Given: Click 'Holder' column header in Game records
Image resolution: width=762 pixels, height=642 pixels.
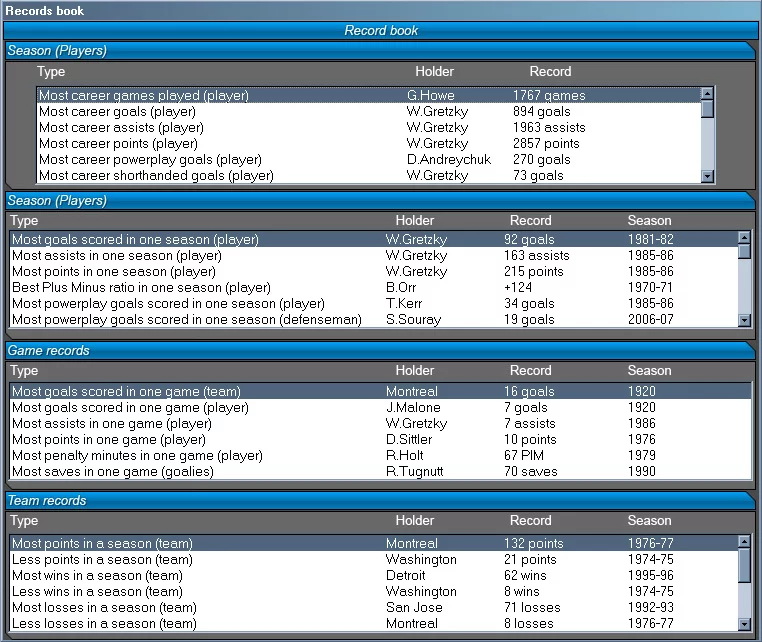Looking at the screenshot, I should point(415,370).
